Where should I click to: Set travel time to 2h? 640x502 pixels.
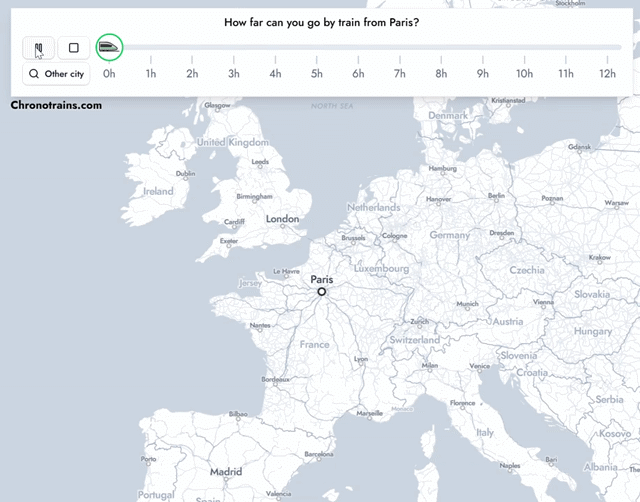pos(192,73)
